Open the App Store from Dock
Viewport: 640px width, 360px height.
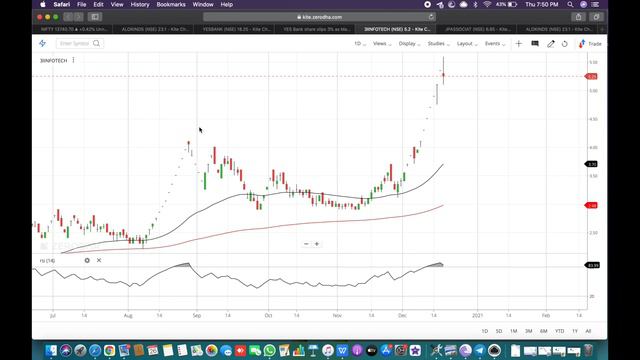tap(386, 350)
